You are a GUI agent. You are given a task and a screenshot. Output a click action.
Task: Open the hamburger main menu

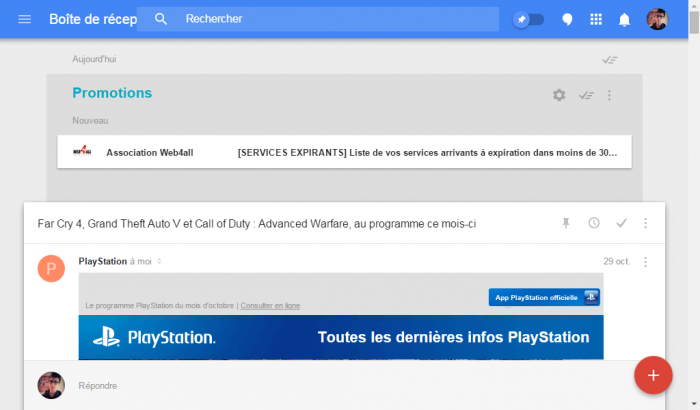[25, 19]
